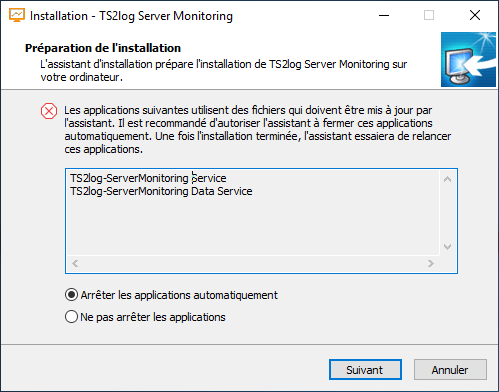Click the list's scroll up arrow
This screenshot has height=392, width=499.
click(448, 179)
